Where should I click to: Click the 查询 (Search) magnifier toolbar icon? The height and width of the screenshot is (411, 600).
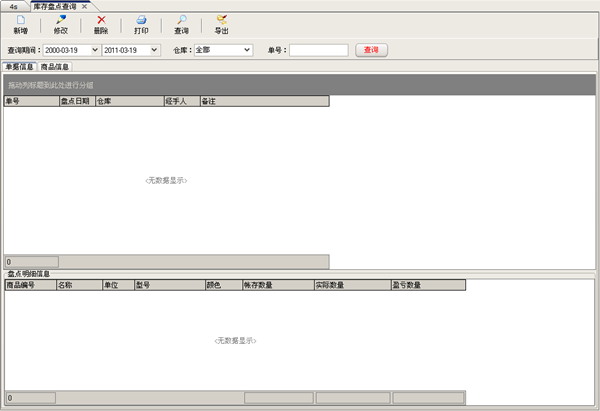[x=181, y=20]
